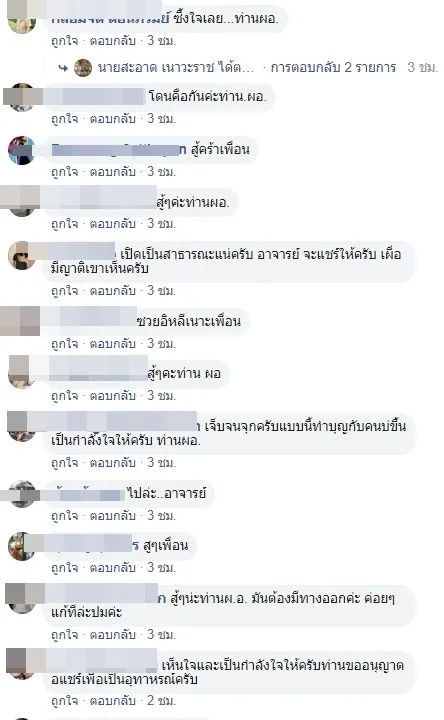Reply to the comment สู้ๆเพื่อน
This screenshot has width=444, height=720.
click(112, 568)
